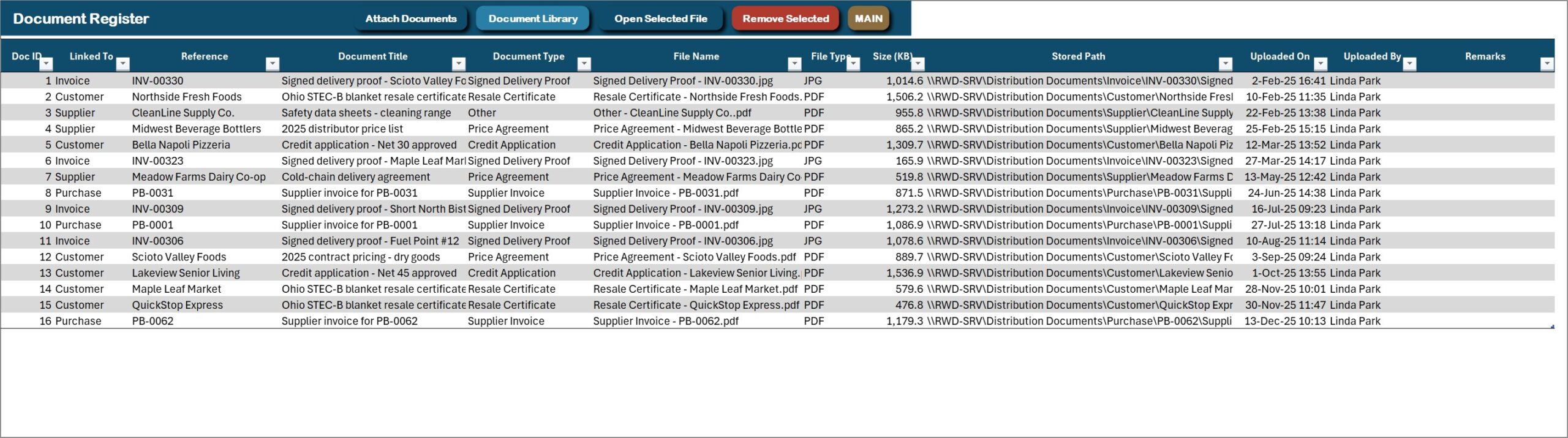Select stored path for Doc ID 8
Viewport: 1568px width, 438px height.
1079,192
